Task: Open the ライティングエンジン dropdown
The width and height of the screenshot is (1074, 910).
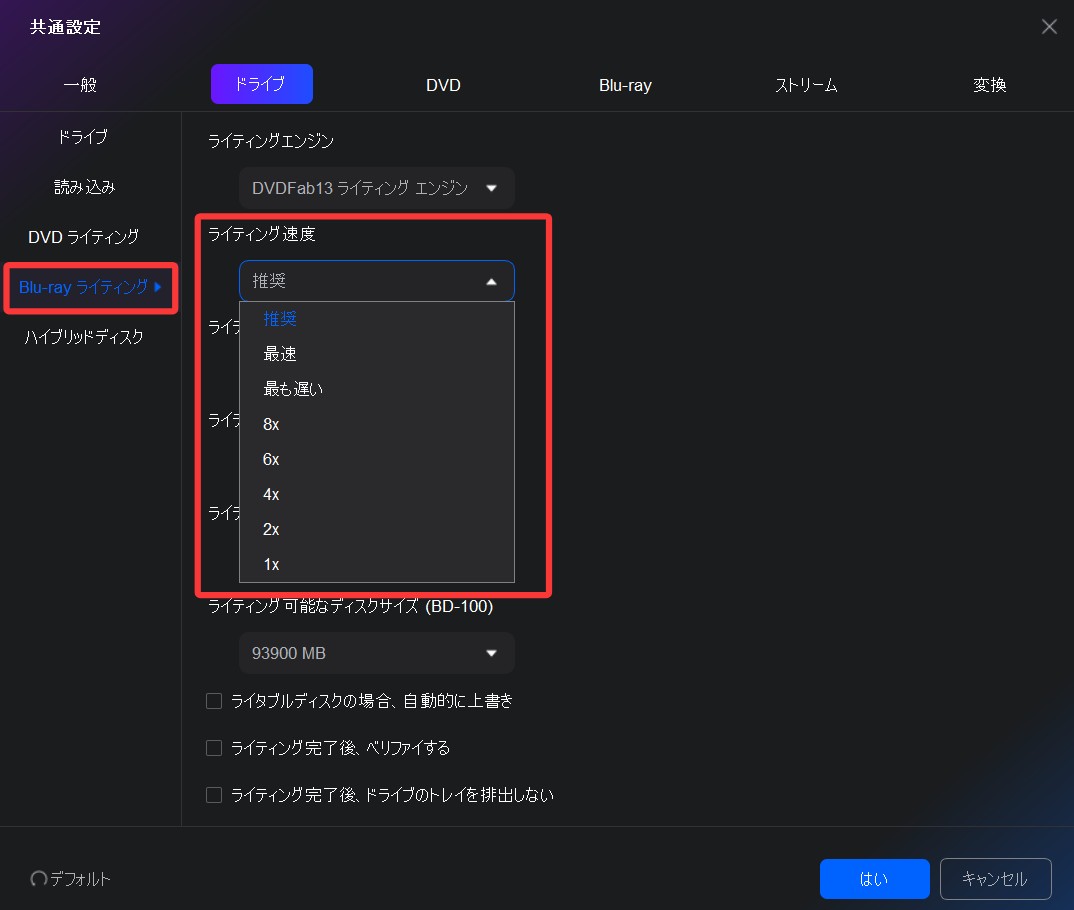Action: 376,187
